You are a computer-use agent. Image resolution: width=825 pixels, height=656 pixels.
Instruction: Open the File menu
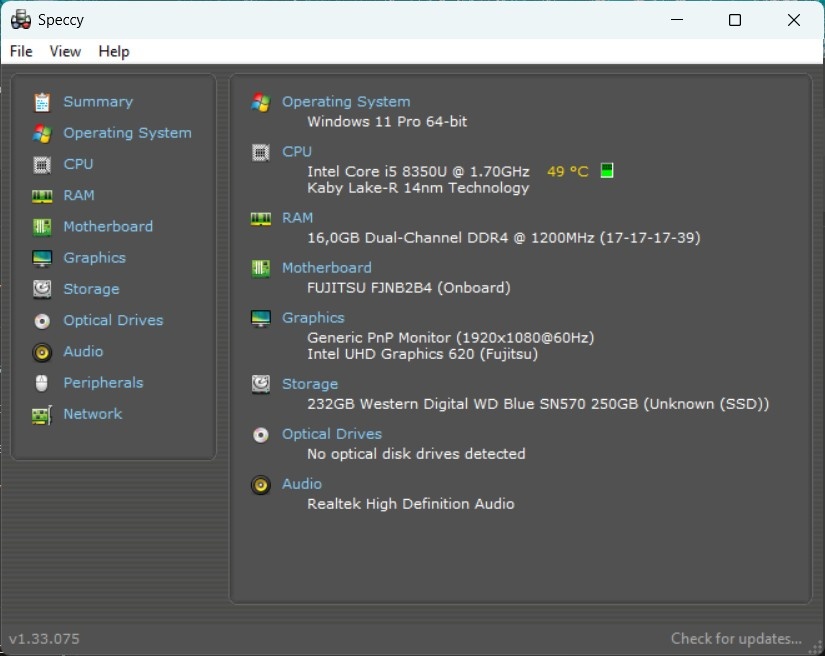tap(20, 51)
